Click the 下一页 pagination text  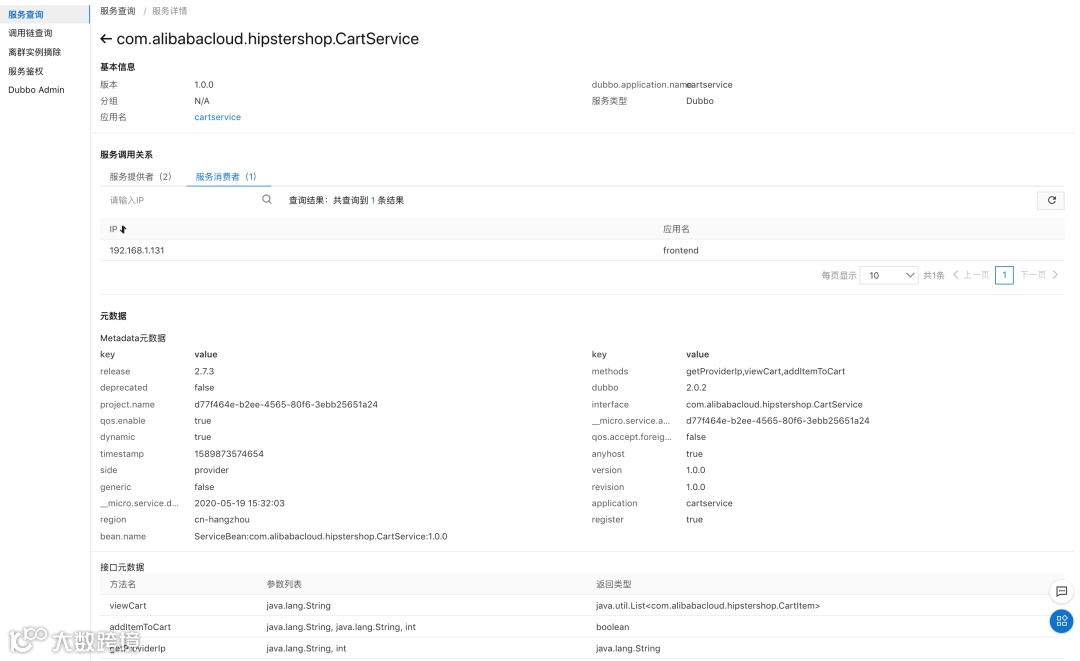point(1032,275)
